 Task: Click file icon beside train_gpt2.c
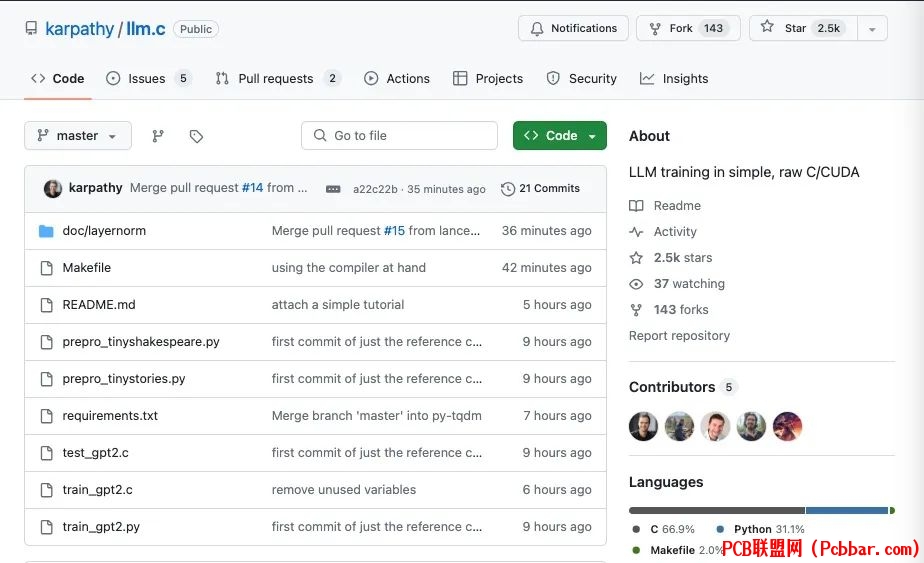47,490
